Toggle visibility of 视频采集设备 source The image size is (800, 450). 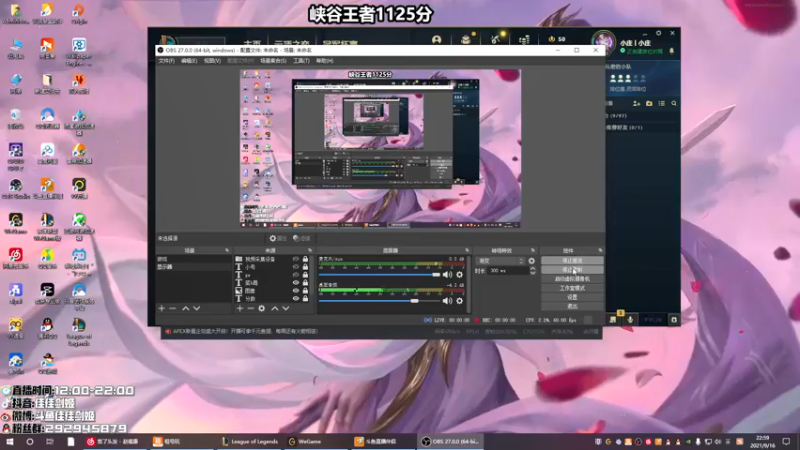point(295,259)
